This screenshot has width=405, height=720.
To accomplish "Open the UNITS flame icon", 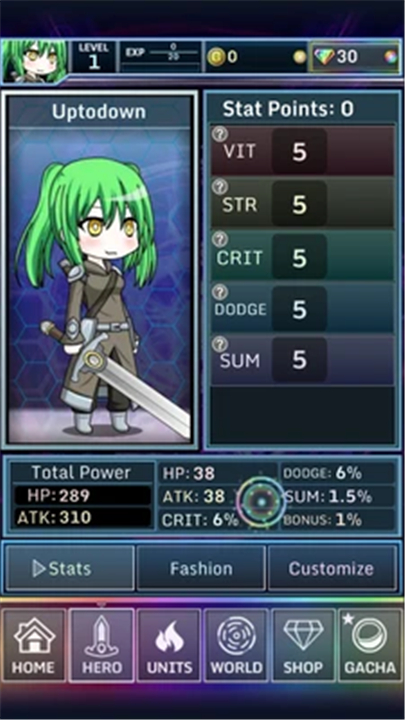I will click(x=169, y=645).
